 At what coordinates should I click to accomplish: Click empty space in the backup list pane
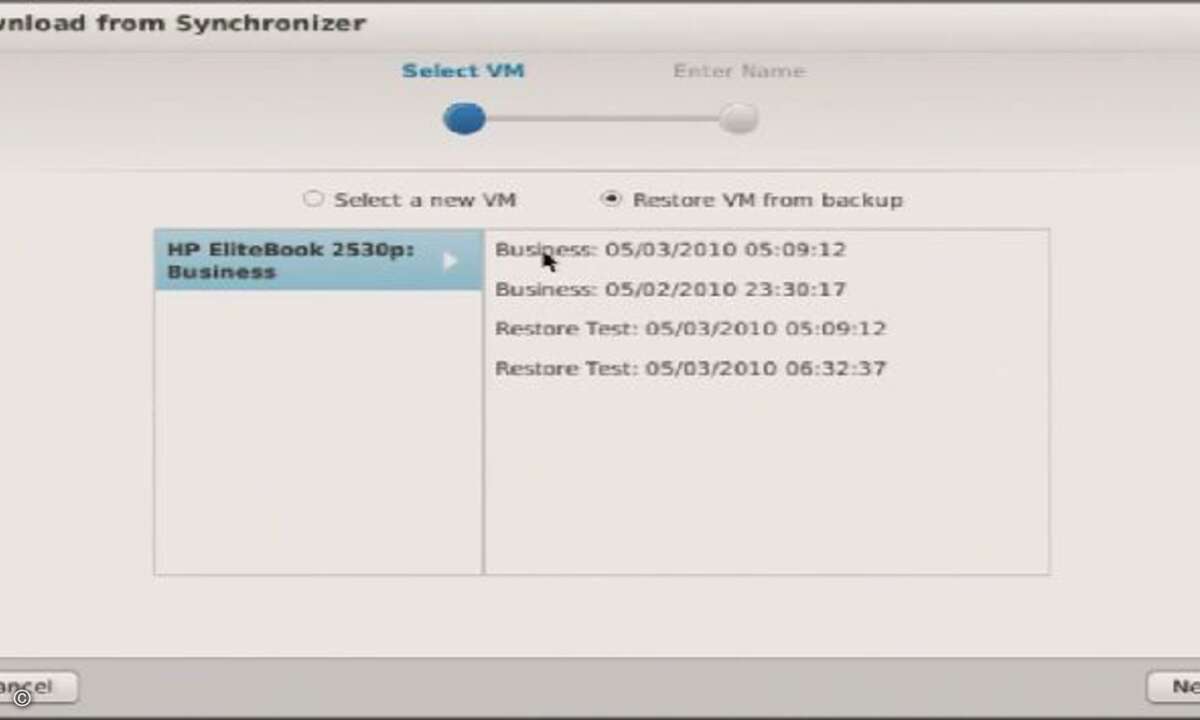pos(766,480)
